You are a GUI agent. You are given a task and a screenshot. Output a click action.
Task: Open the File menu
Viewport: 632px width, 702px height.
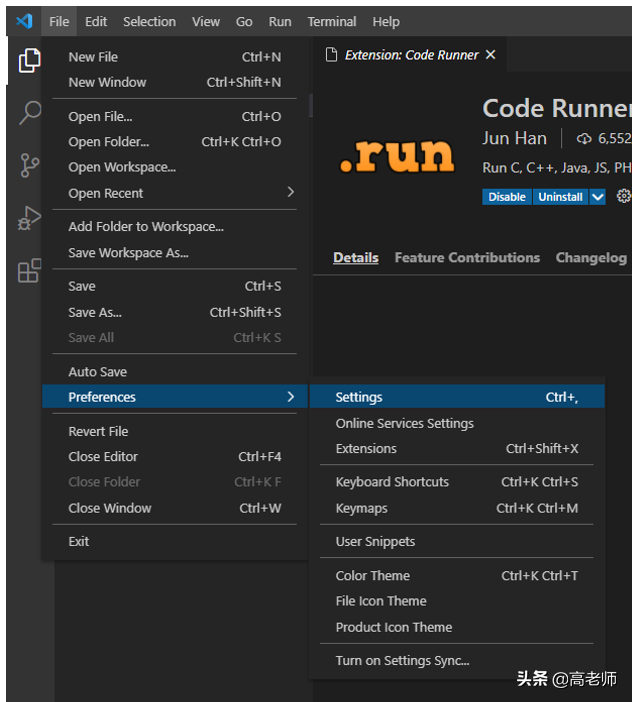coord(59,21)
